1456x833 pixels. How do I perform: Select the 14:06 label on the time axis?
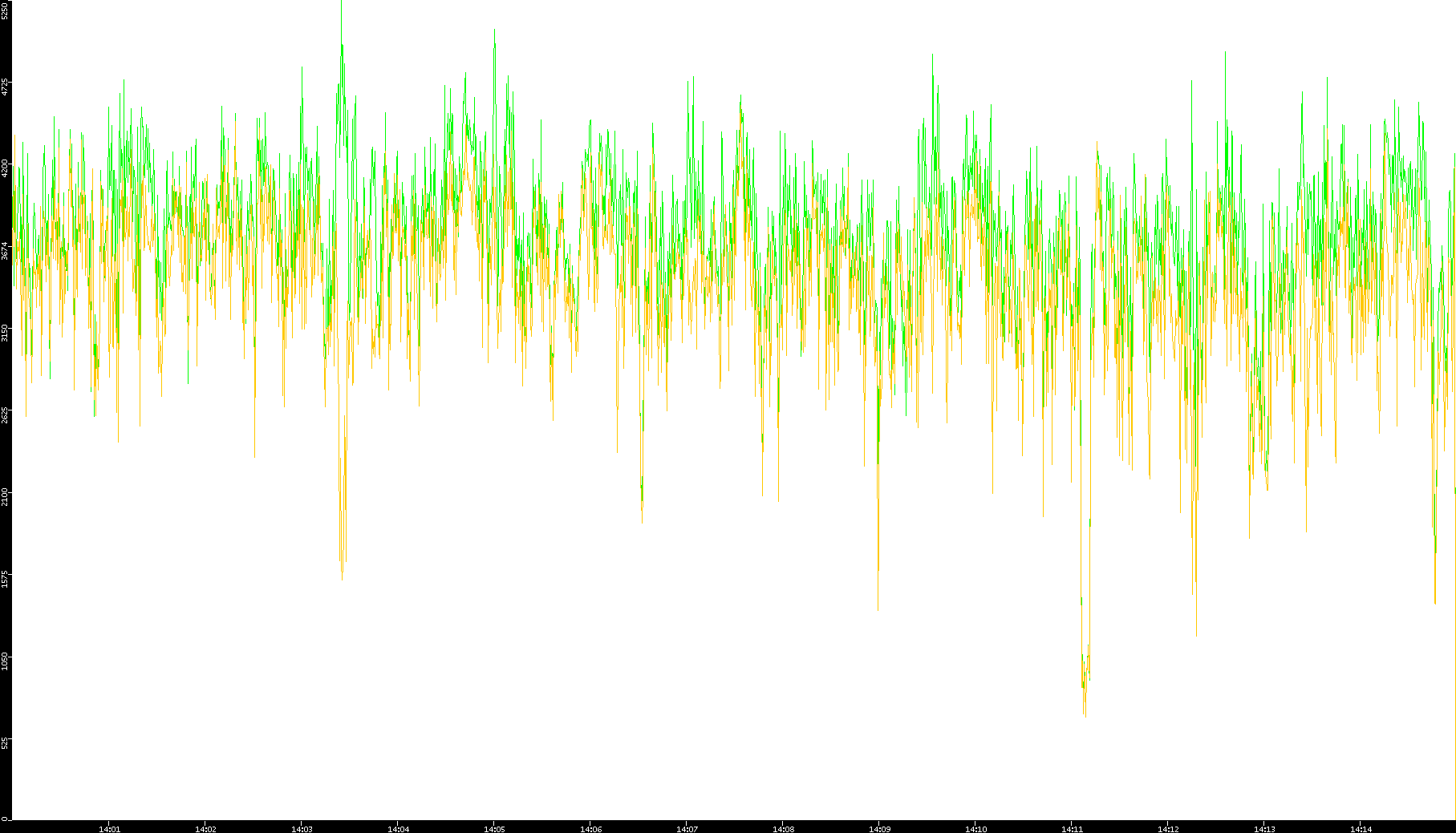coord(590,829)
